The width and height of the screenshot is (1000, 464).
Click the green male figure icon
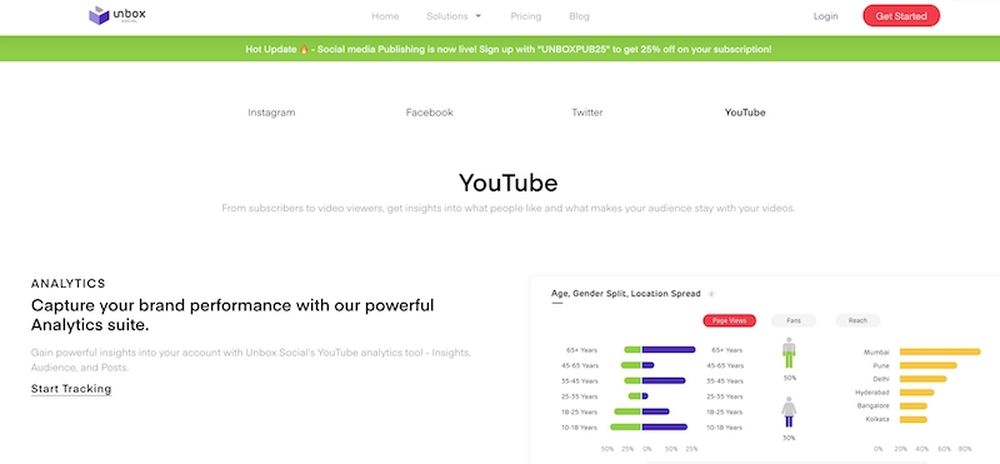(x=789, y=353)
